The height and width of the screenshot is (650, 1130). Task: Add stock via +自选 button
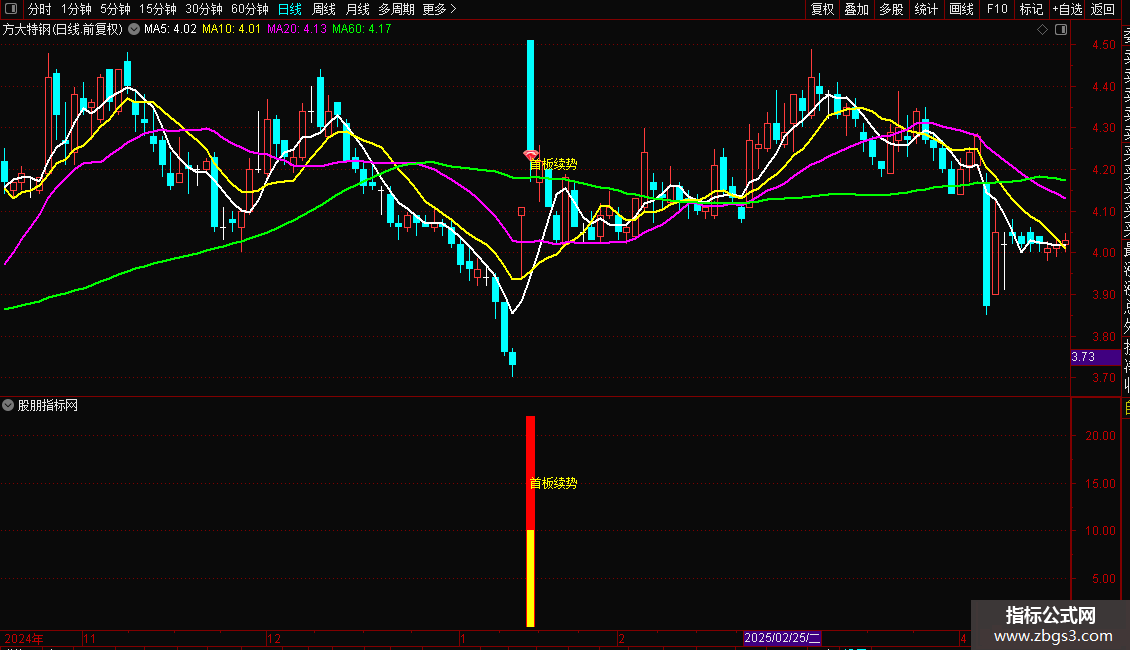[1067, 9]
